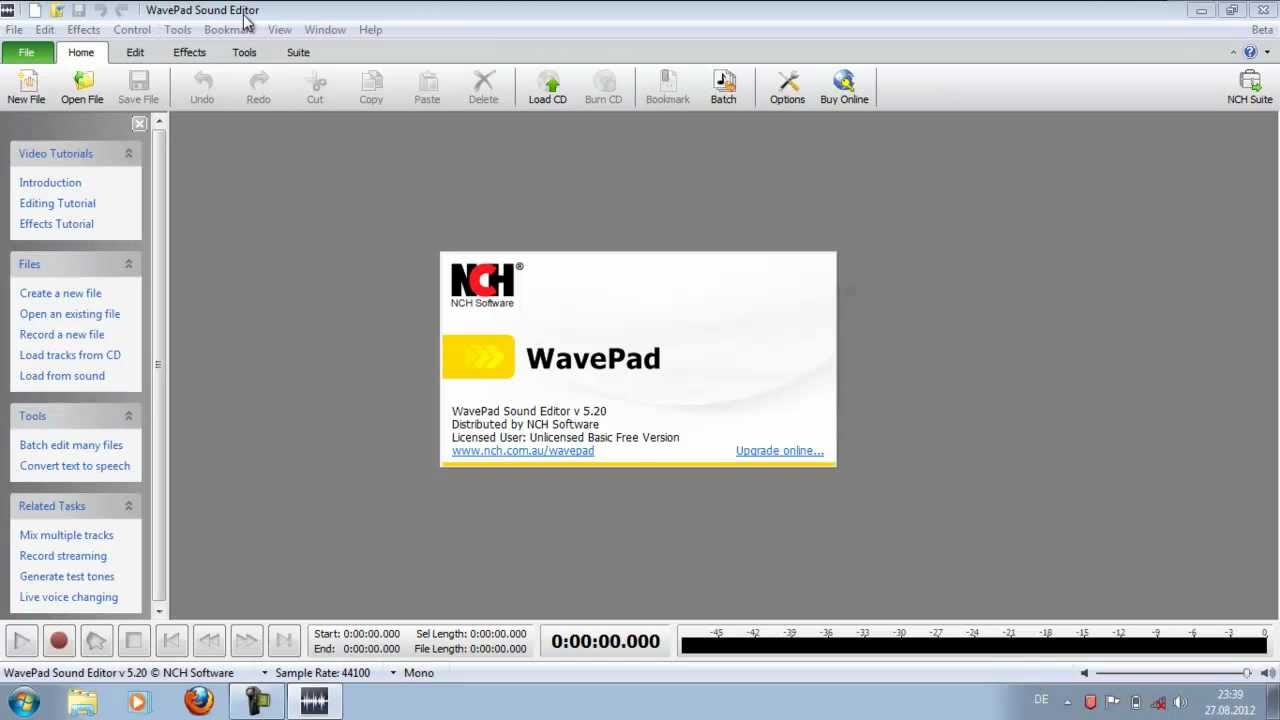Screen dimensions: 1280x720
Task: Click the system tray volume icon
Action: point(1179,702)
